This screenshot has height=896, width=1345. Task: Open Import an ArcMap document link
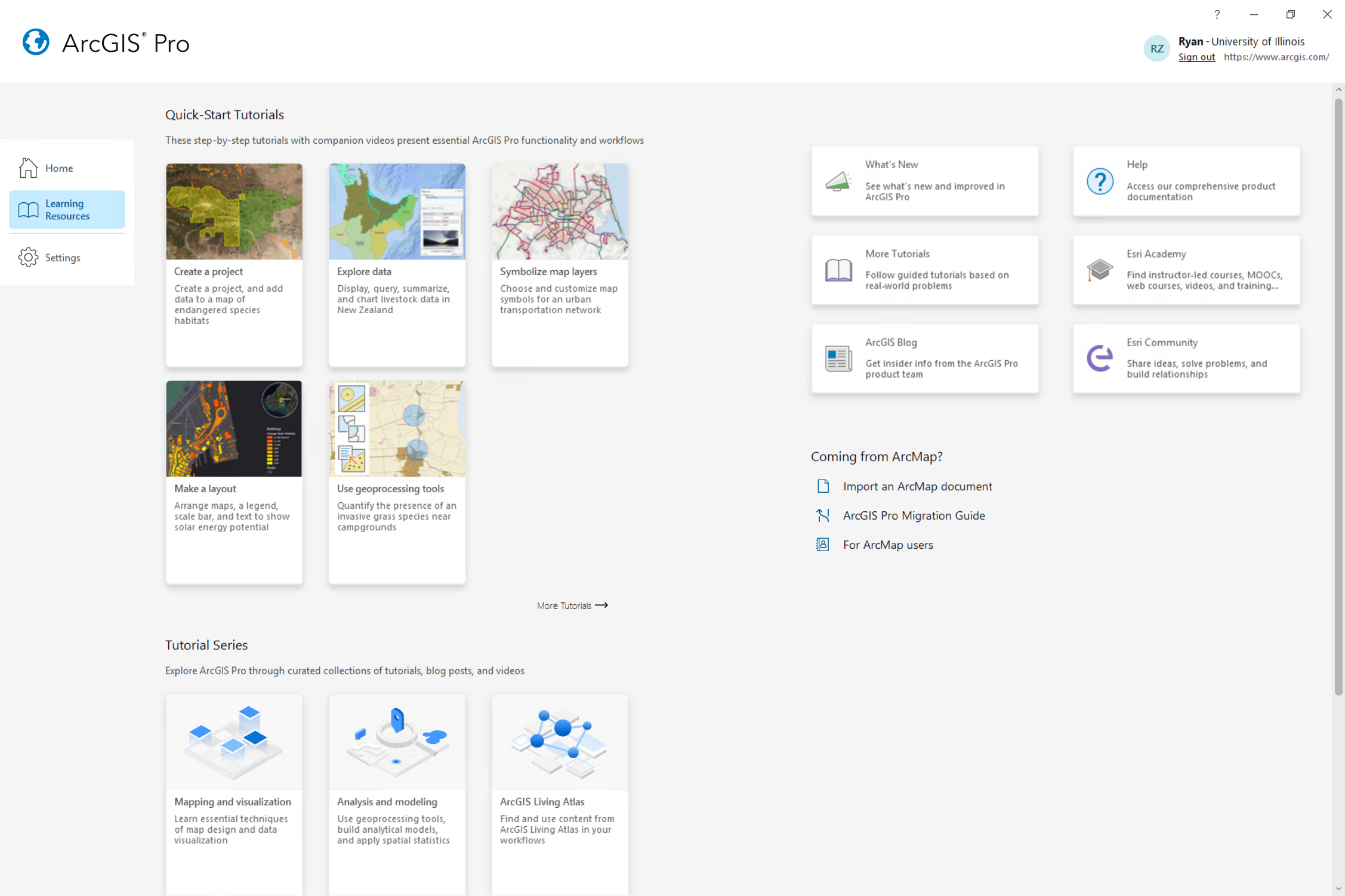[x=918, y=486]
